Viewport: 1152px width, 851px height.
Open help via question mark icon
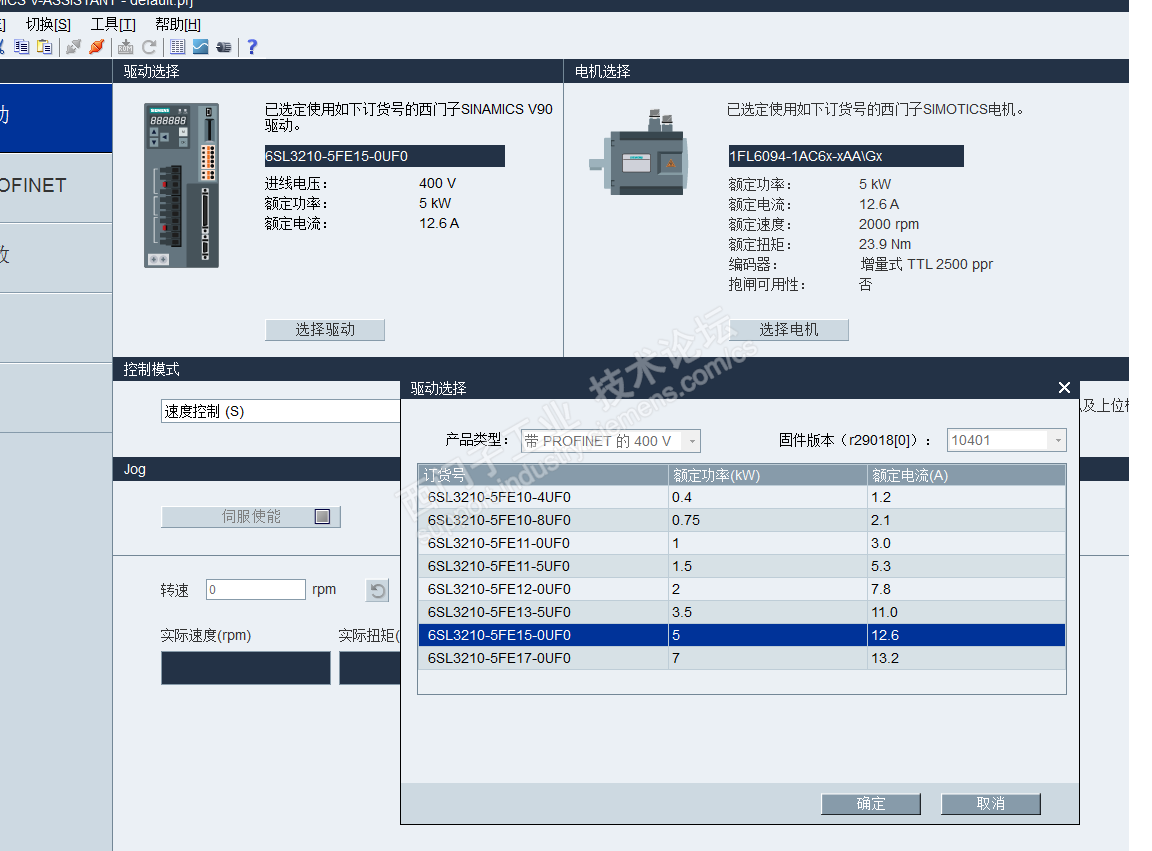click(252, 47)
